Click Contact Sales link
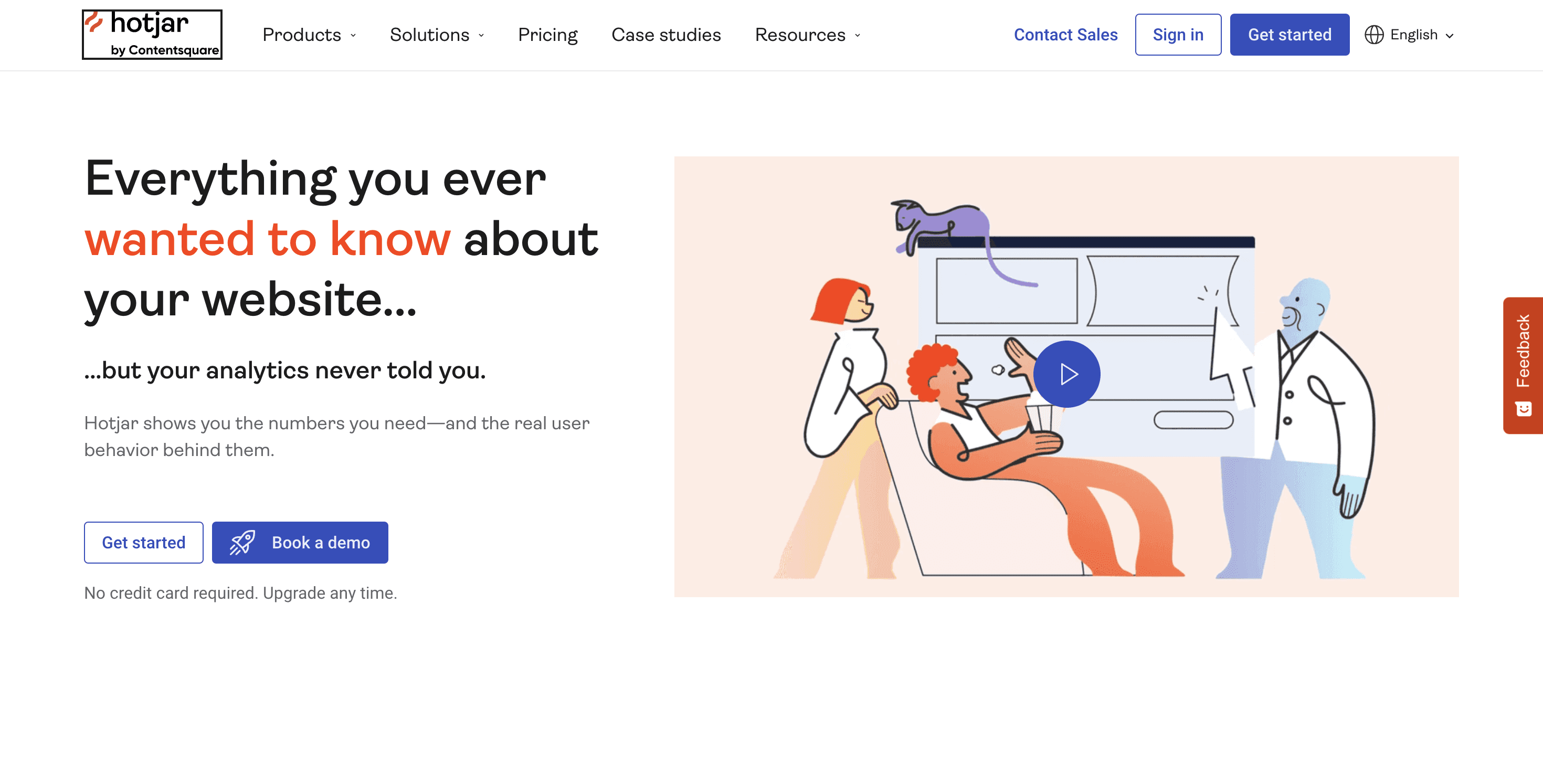Screen dimensions: 1543x784 point(1065,34)
